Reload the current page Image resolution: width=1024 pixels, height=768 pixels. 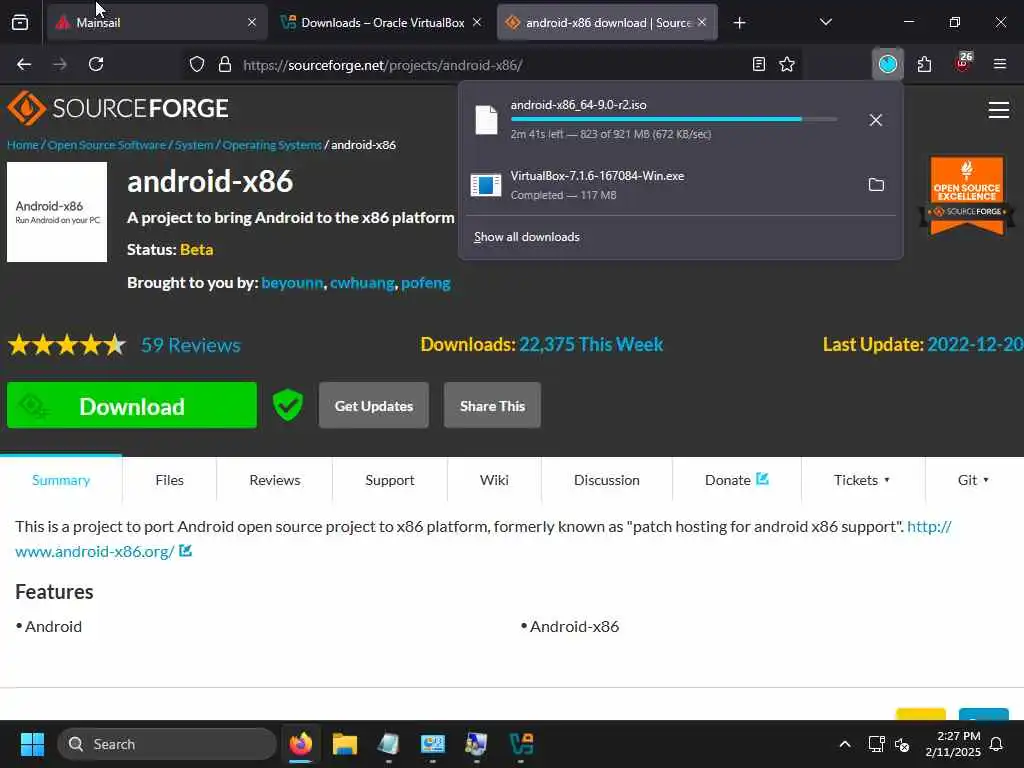coord(96,65)
